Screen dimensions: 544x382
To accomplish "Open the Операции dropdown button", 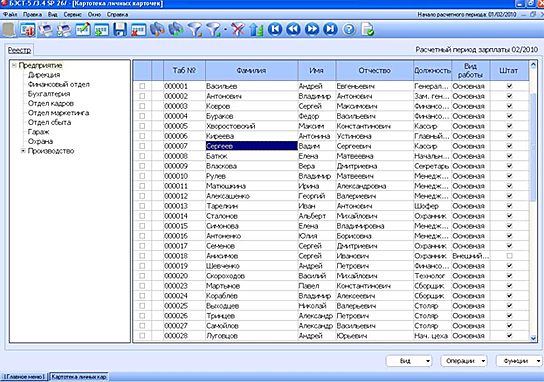I will click(464, 361).
